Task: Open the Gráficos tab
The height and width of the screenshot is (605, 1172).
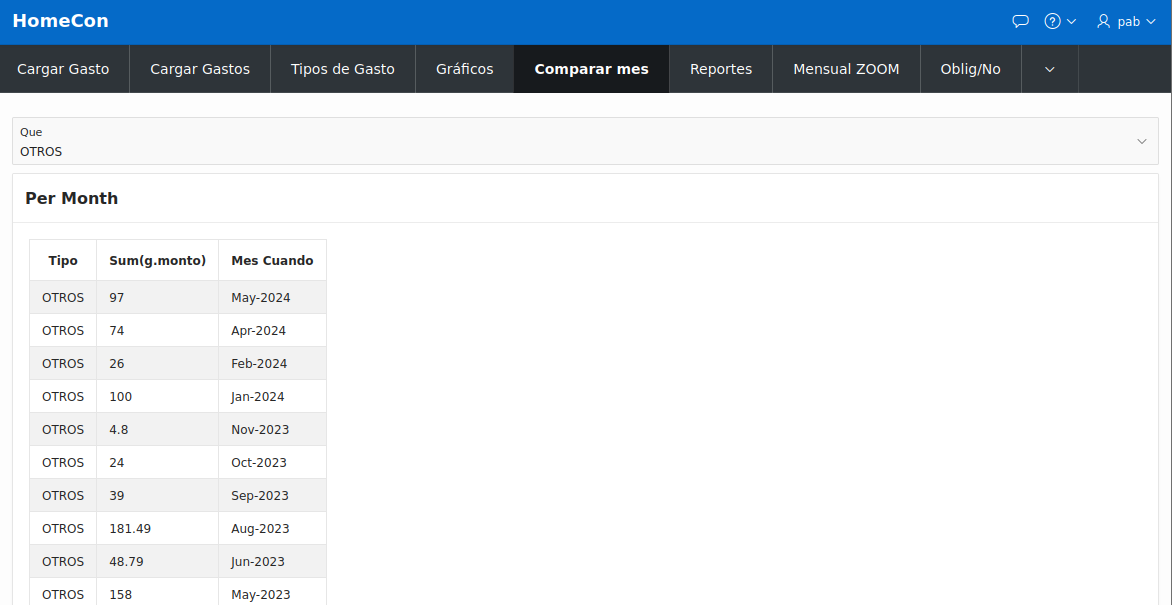Action: pyautogui.click(x=464, y=69)
